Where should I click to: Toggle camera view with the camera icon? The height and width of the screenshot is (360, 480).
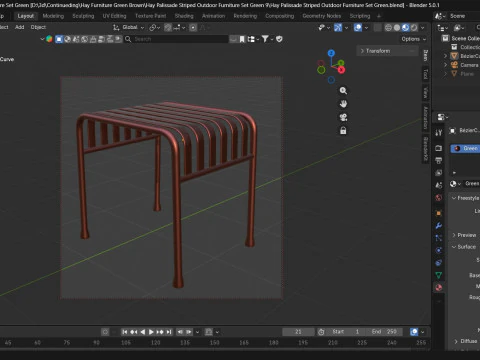pos(343,117)
